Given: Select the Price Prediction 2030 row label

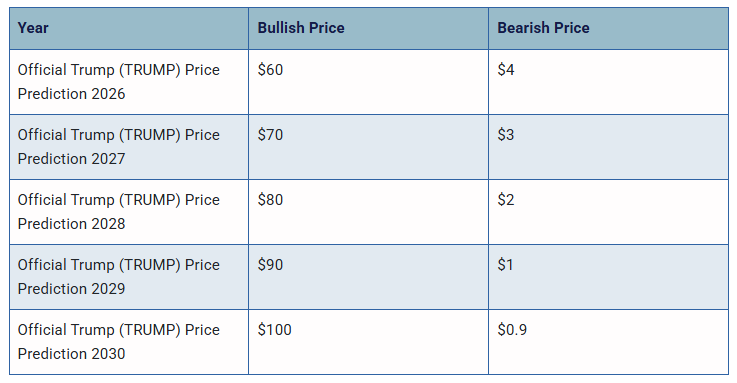Looking at the screenshot, I should pyautogui.click(x=118, y=342).
